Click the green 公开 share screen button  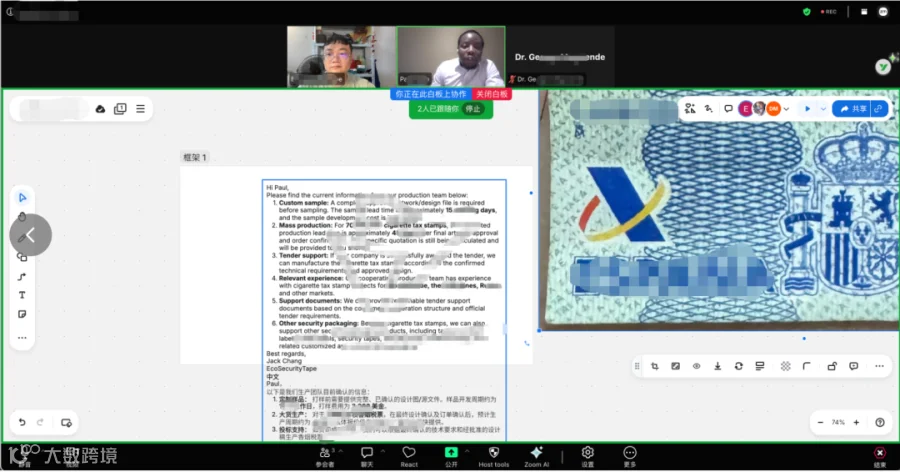(451, 457)
